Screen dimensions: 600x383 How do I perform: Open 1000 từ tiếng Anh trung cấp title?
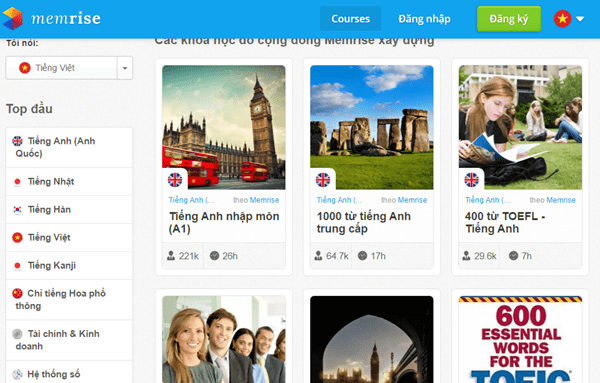[x=364, y=222]
